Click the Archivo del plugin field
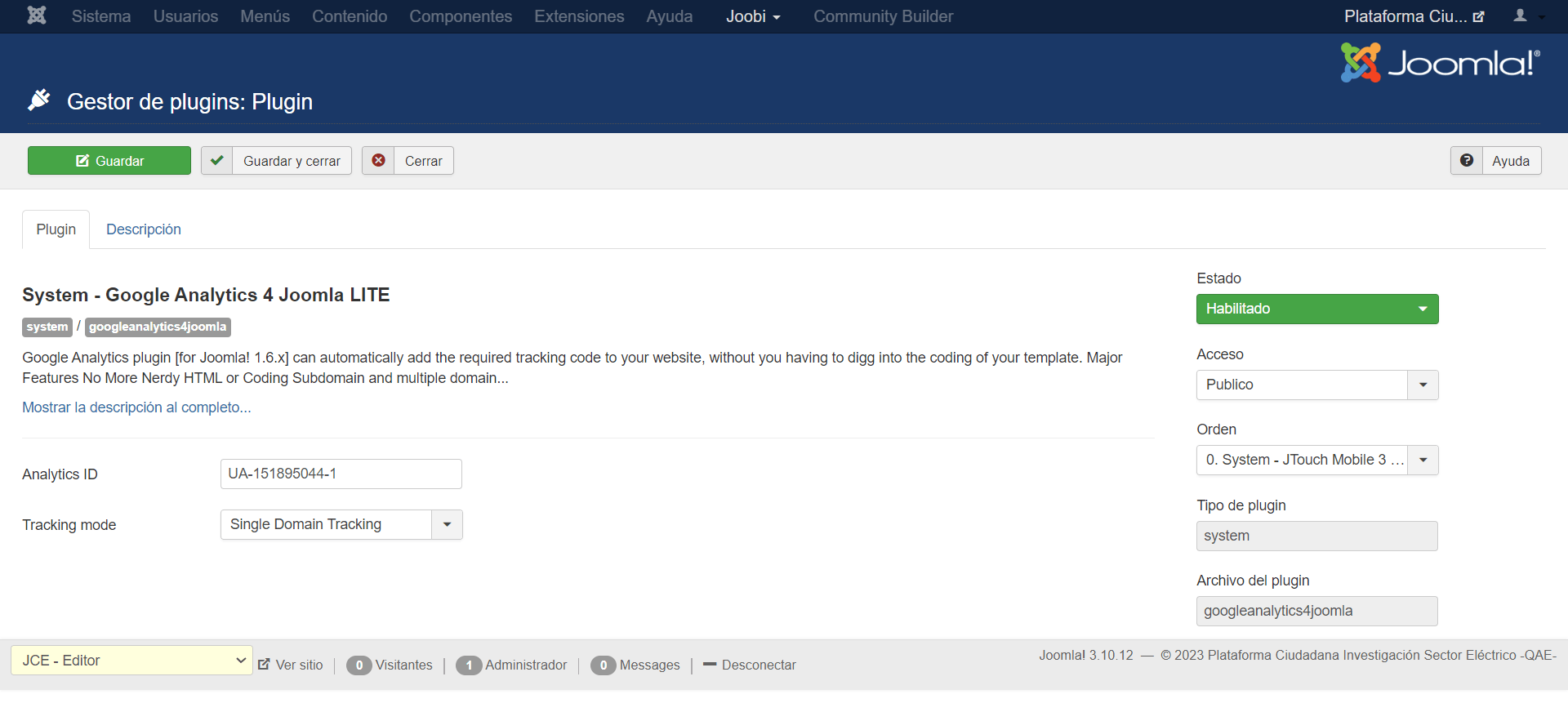This screenshot has width=1568, height=721. [x=1317, y=612]
